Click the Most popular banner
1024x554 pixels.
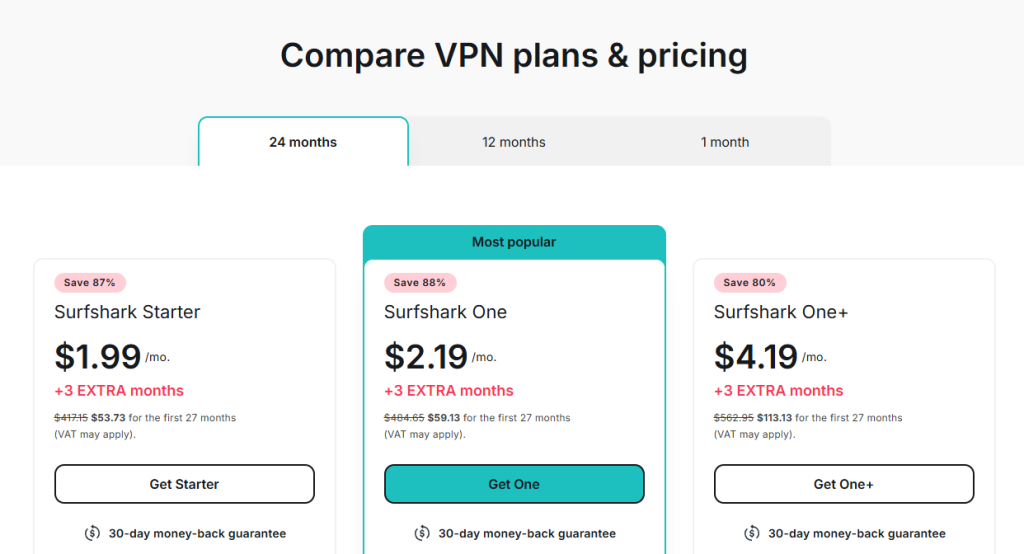[514, 242]
